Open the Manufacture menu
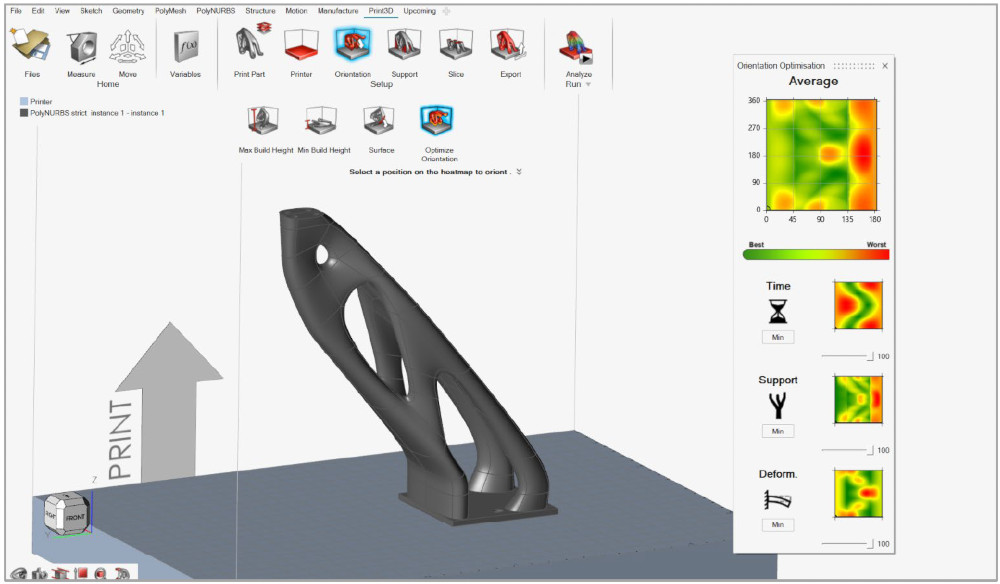 (x=340, y=10)
